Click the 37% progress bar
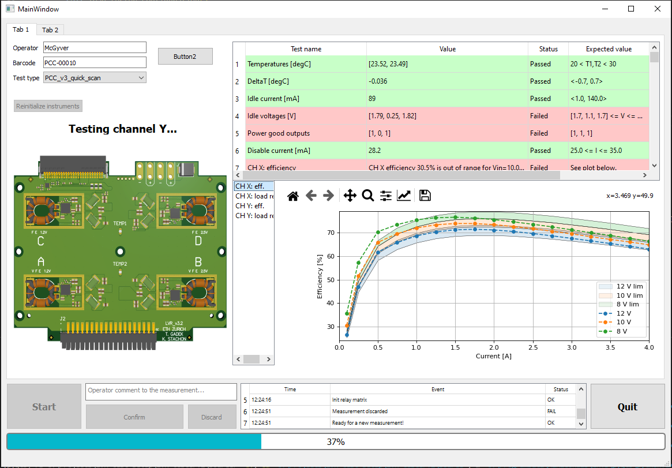Viewport: 672px width, 468px height. click(x=336, y=441)
